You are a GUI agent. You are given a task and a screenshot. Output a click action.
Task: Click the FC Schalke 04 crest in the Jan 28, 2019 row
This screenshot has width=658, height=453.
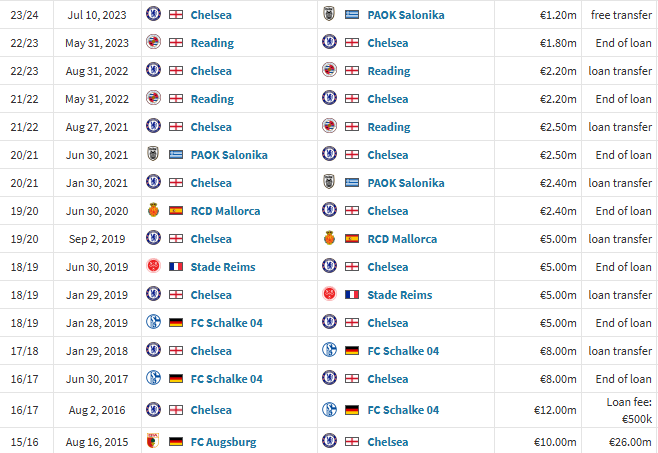click(153, 322)
